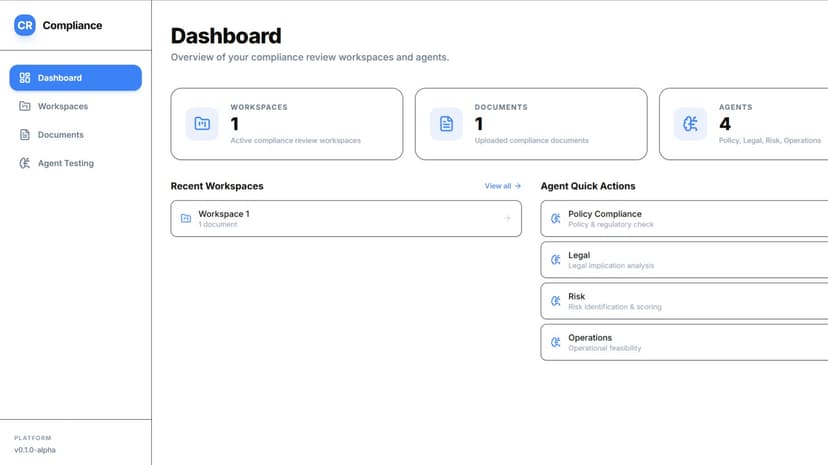Click the View all link
This screenshot has width=828, height=465.
(503, 186)
